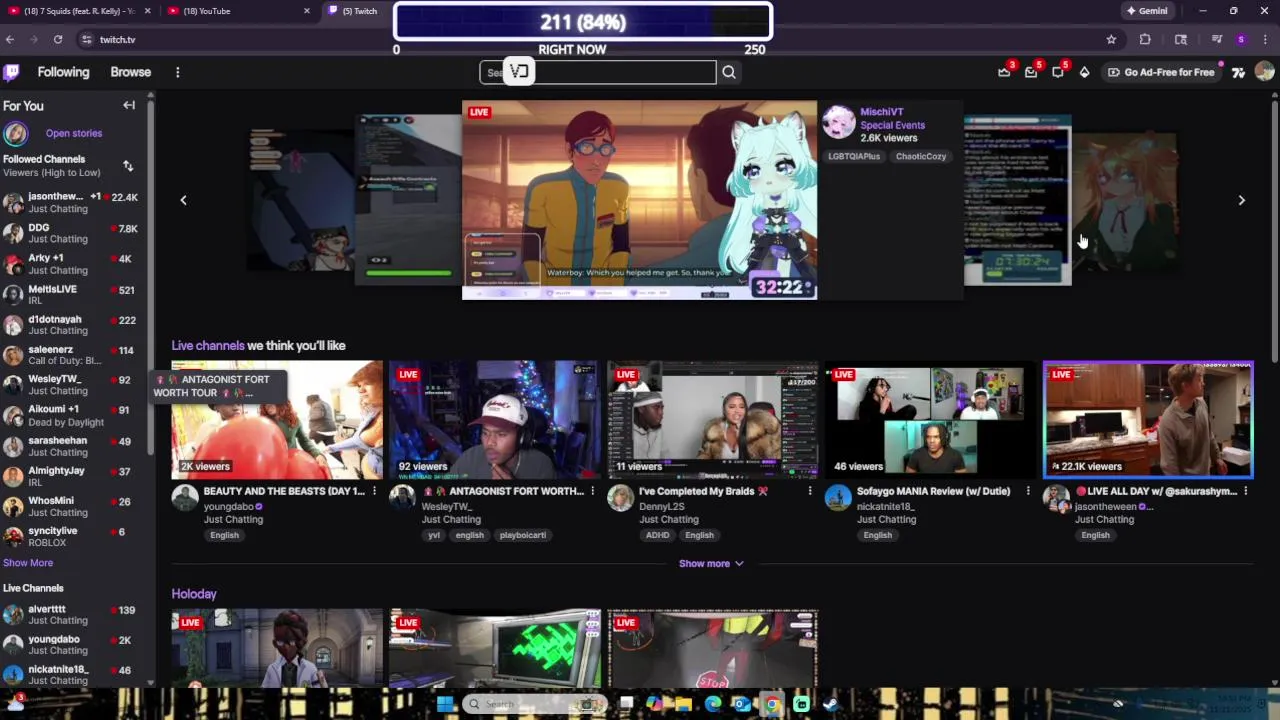1280x720 pixels.
Task: Open d1dotnayah channel in sidebar
Action: 75,324
